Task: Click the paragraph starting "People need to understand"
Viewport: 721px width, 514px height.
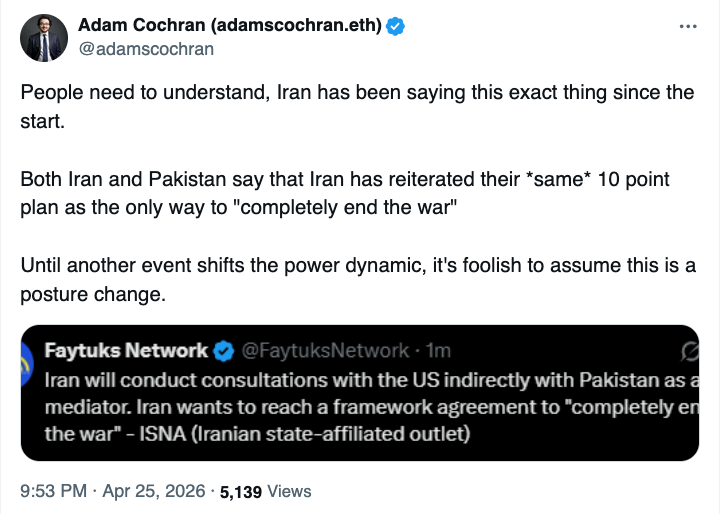Action: click(356, 106)
